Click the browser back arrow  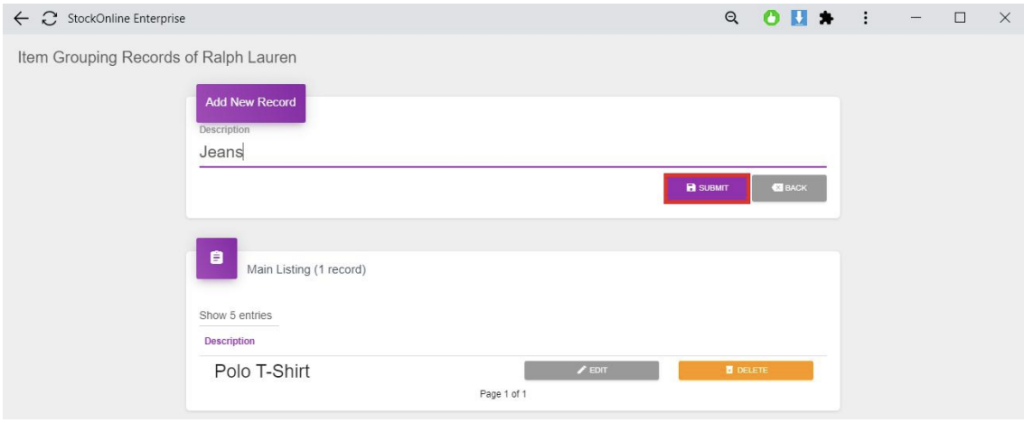[21, 19]
